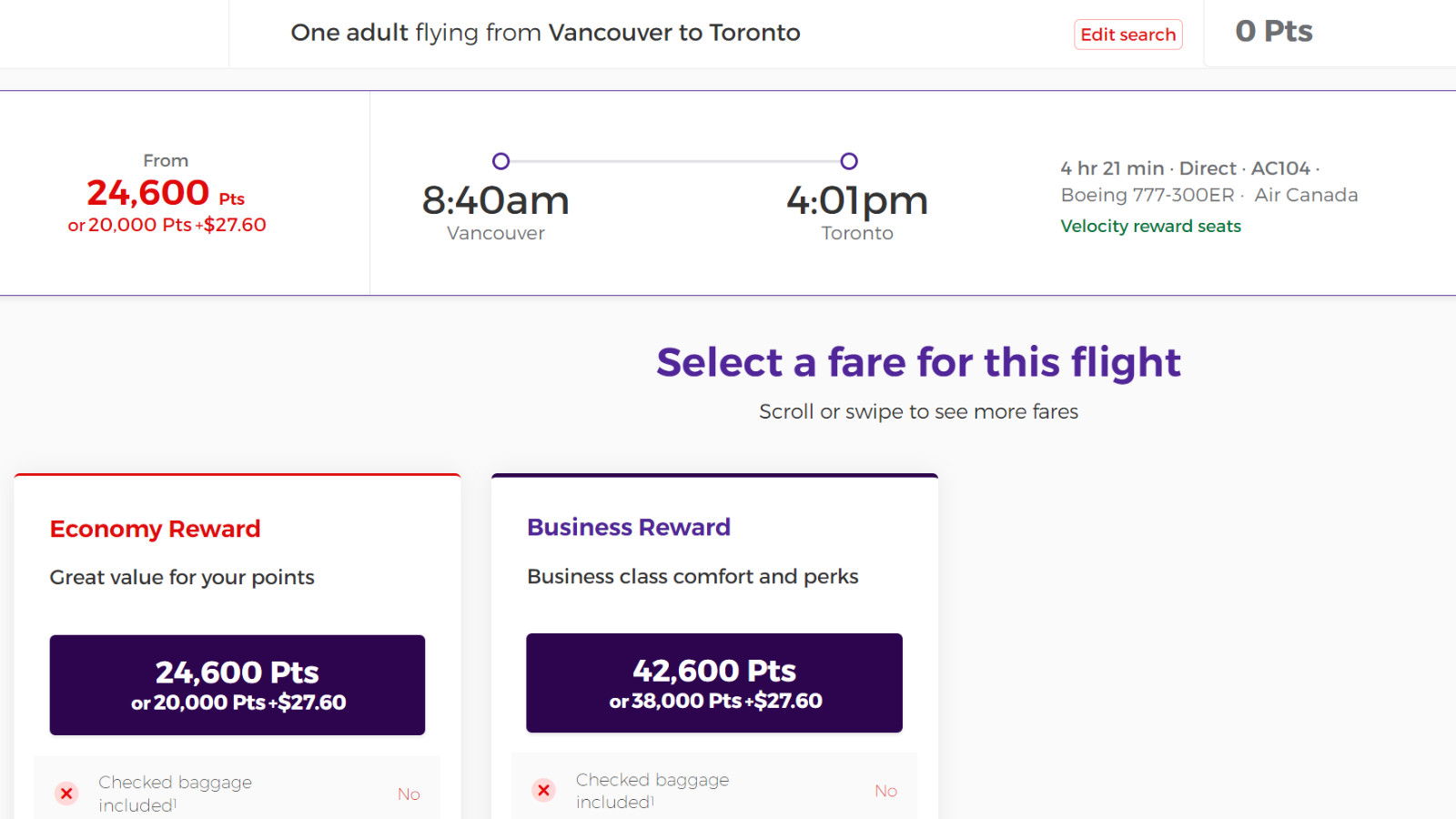Click the 'No' value in Economy baggage row

[409, 794]
